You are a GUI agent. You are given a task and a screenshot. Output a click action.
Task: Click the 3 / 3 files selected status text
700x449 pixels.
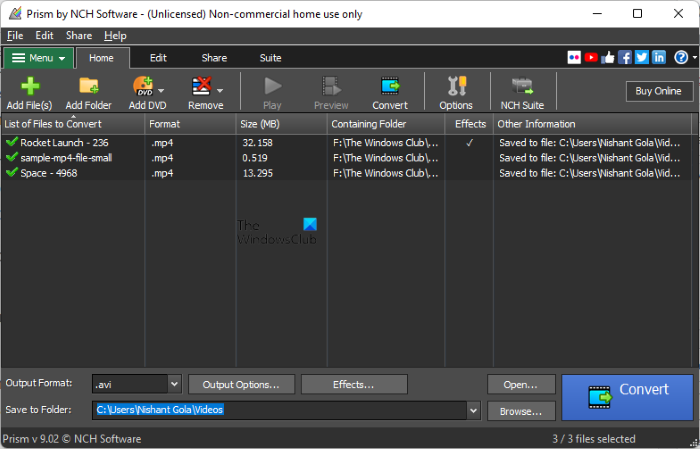[594, 439]
